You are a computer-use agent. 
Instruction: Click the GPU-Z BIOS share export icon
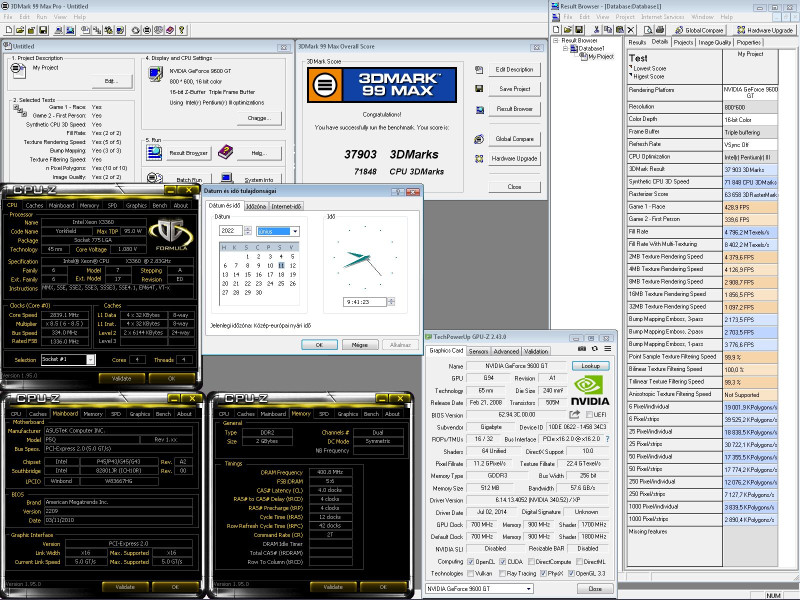(x=574, y=414)
